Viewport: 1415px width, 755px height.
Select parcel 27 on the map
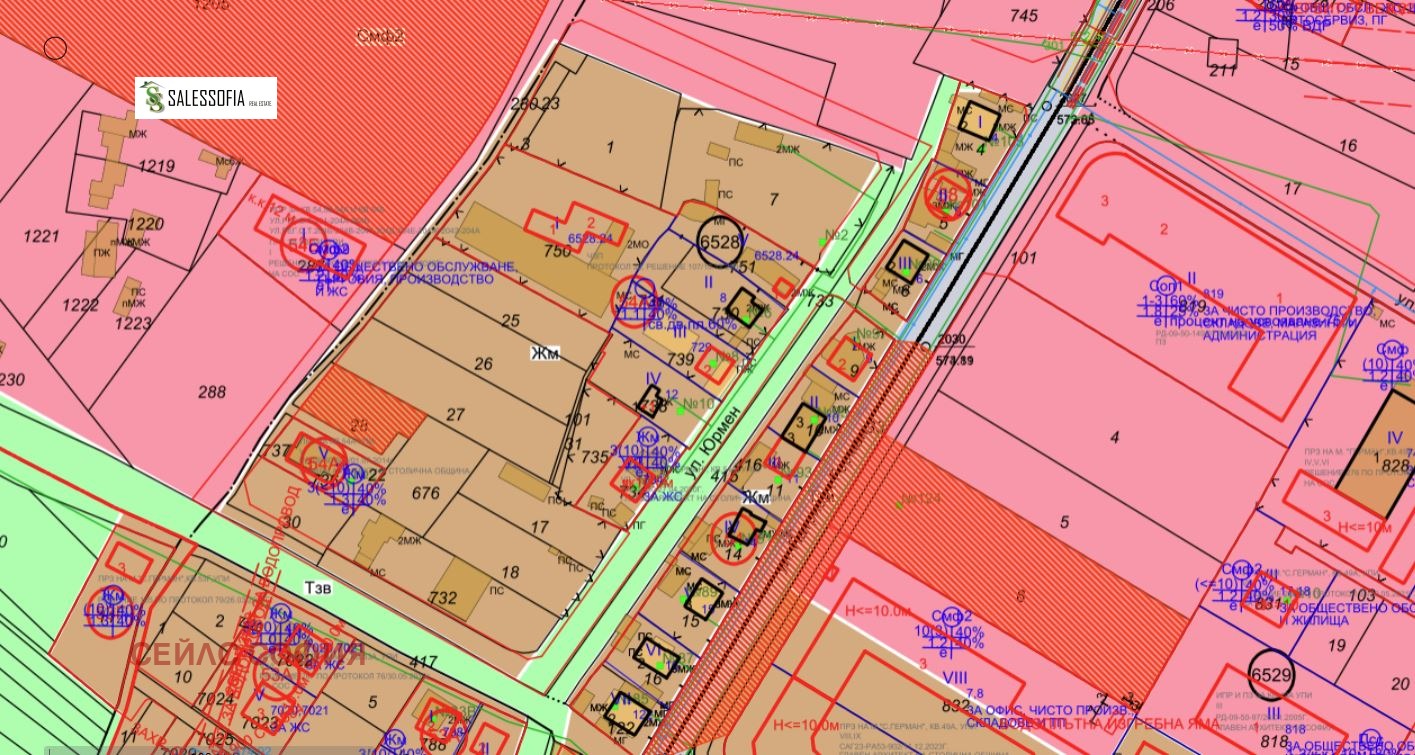coord(455,415)
